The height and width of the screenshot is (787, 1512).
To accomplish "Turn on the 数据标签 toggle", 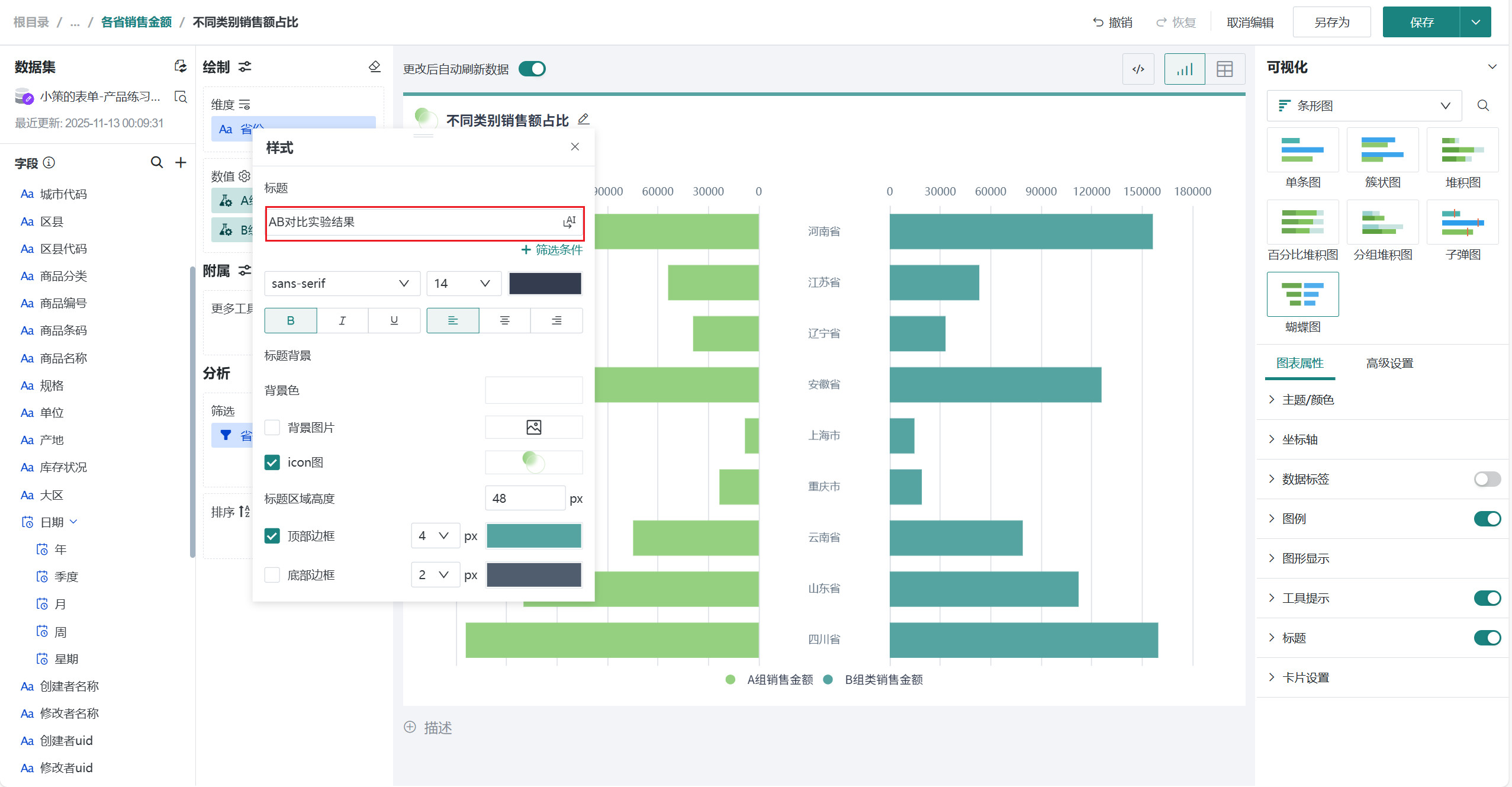I will [x=1487, y=479].
